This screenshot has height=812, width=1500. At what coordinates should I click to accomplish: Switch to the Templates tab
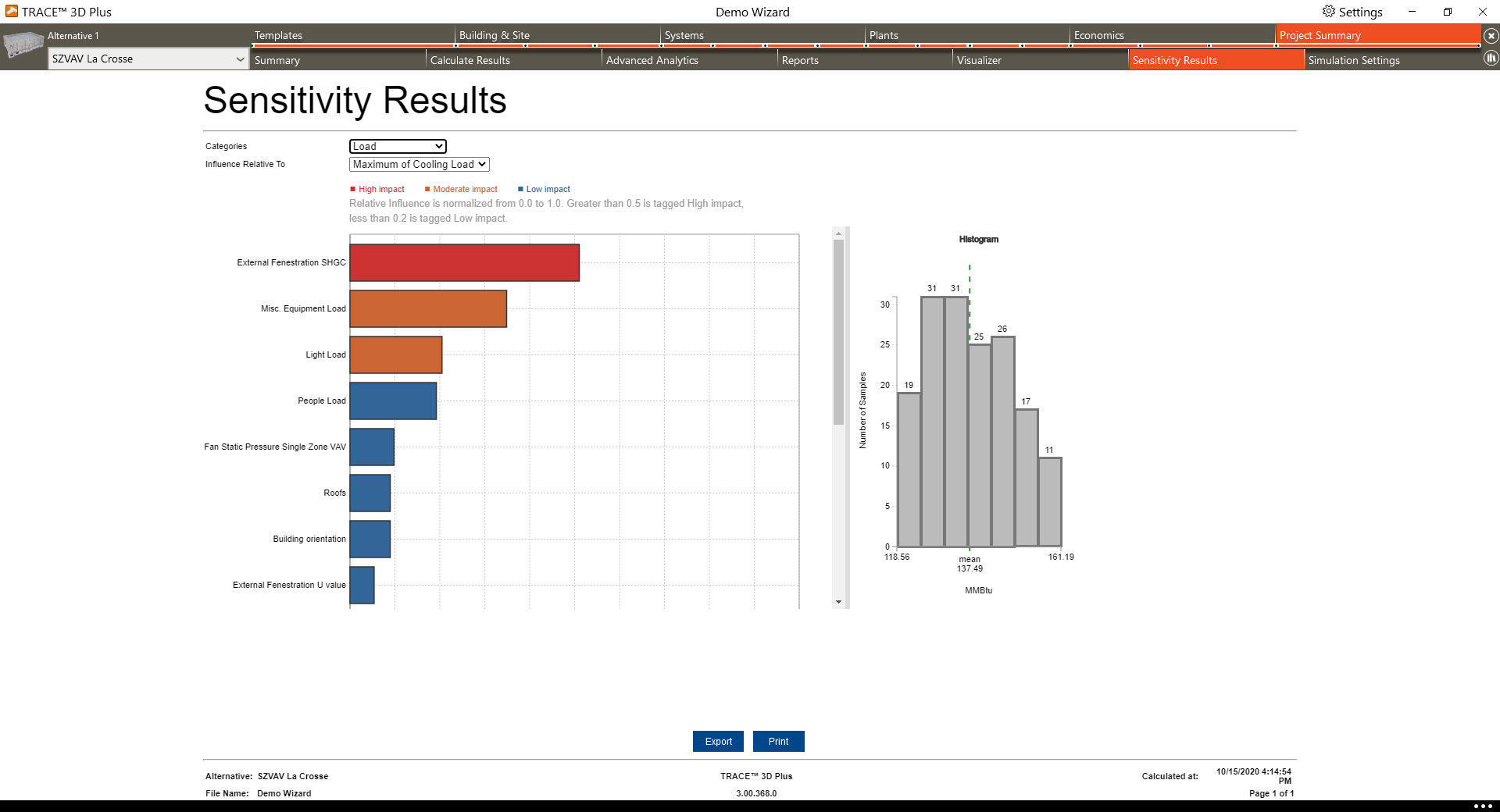pyautogui.click(x=352, y=35)
